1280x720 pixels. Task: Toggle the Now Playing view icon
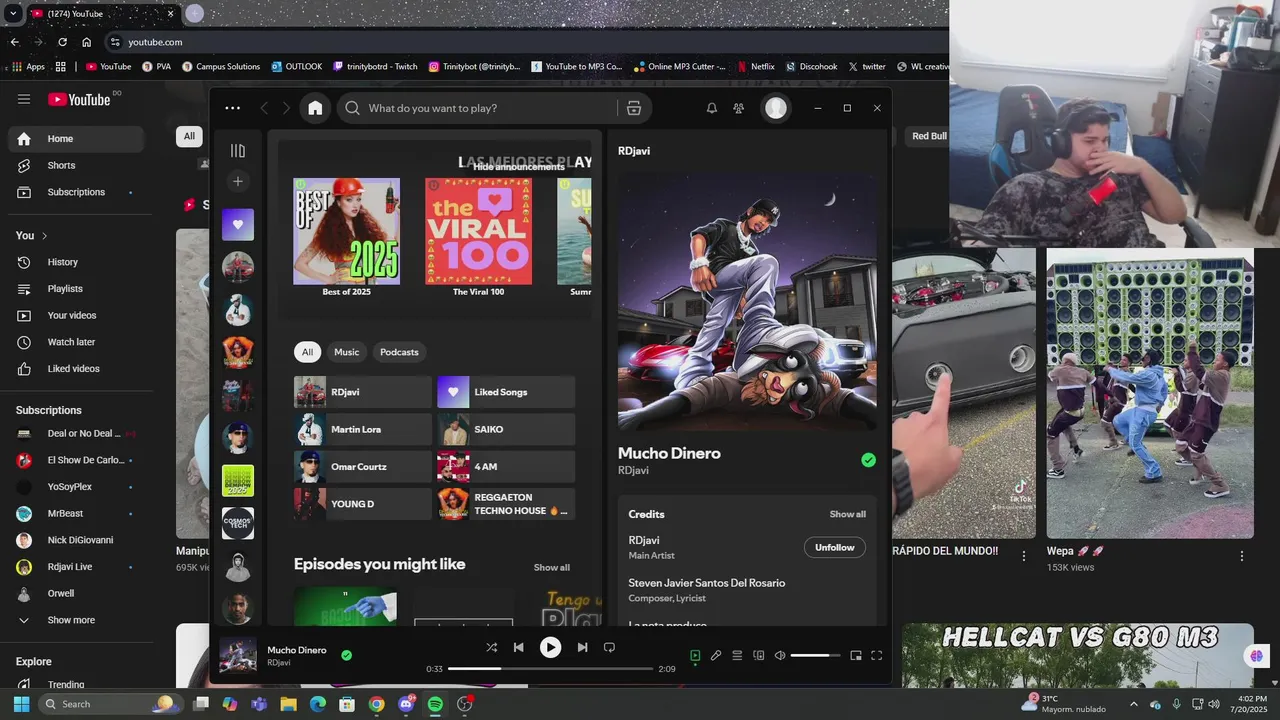[x=695, y=656]
